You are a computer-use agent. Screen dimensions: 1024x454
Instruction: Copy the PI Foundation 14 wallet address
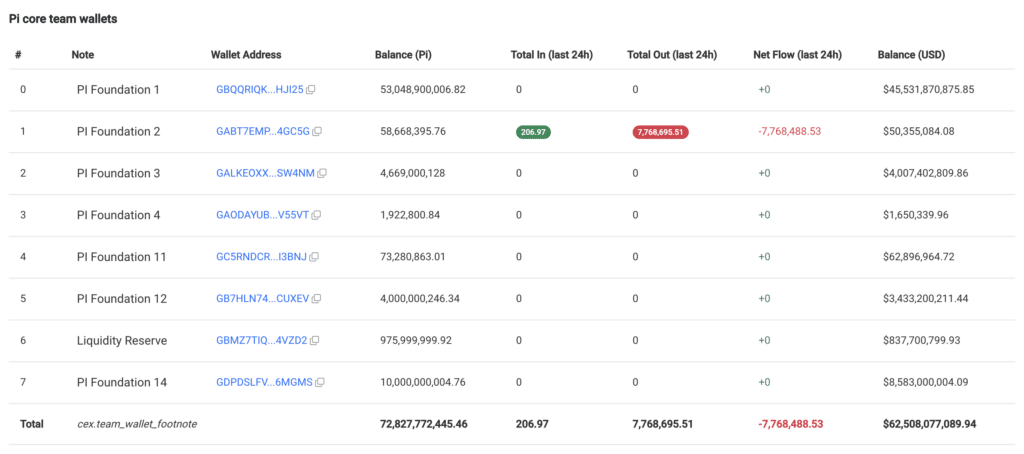pos(321,383)
